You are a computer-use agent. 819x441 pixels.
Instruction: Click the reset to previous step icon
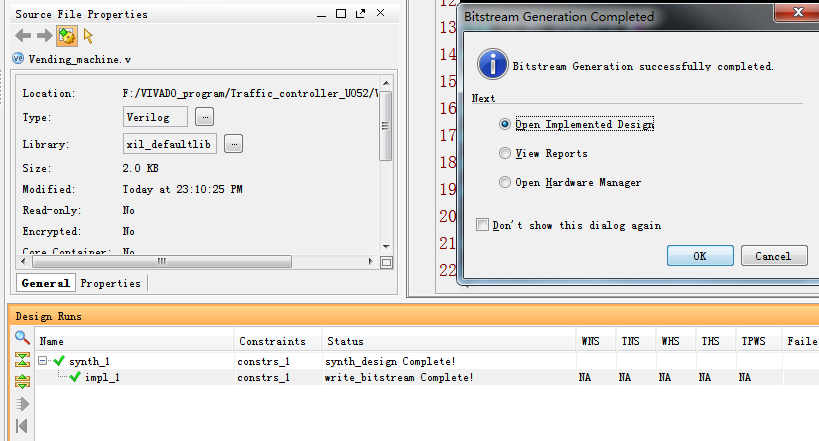22,426
